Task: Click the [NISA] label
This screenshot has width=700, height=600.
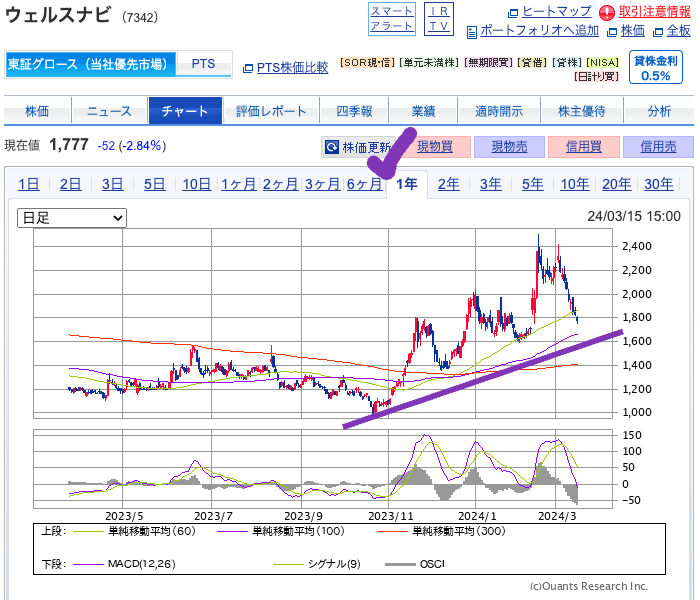Action: [x=602, y=62]
